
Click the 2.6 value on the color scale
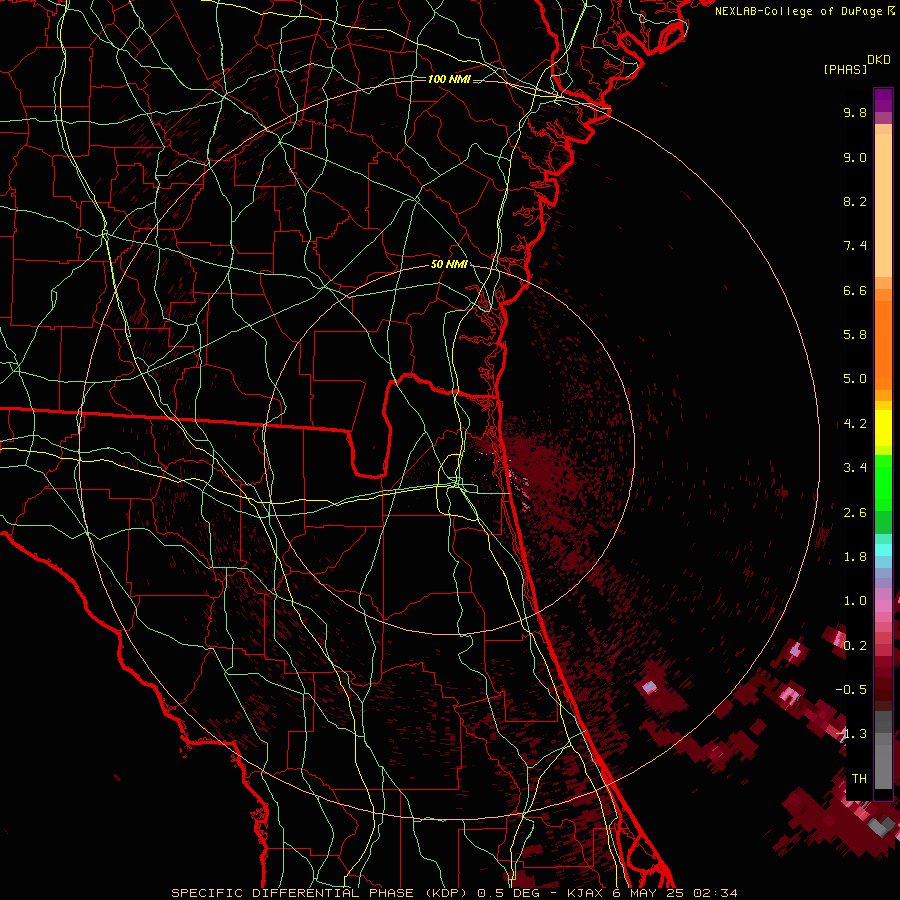(x=855, y=513)
